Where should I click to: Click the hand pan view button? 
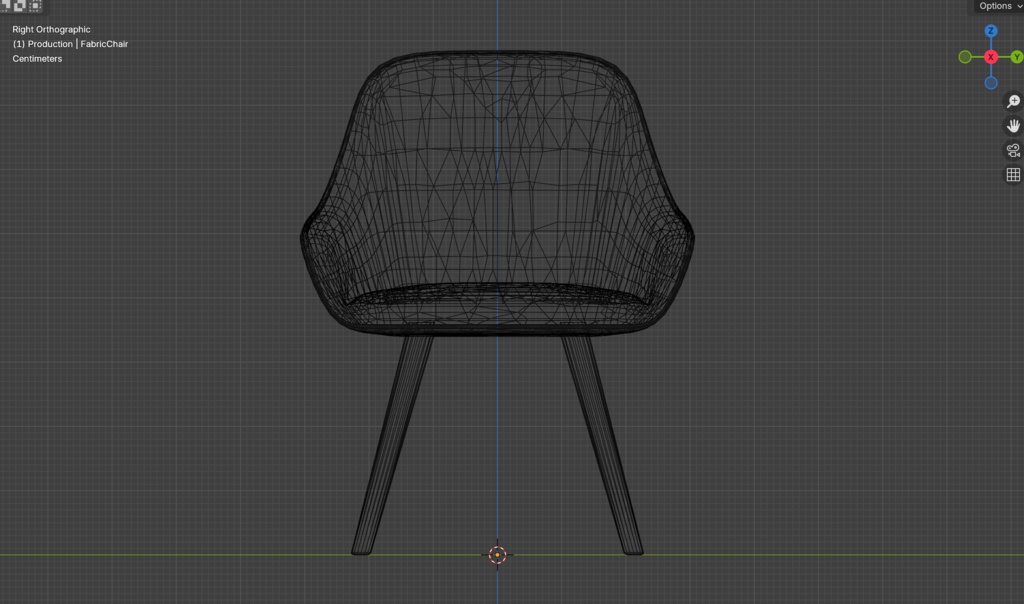(1013, 125)
